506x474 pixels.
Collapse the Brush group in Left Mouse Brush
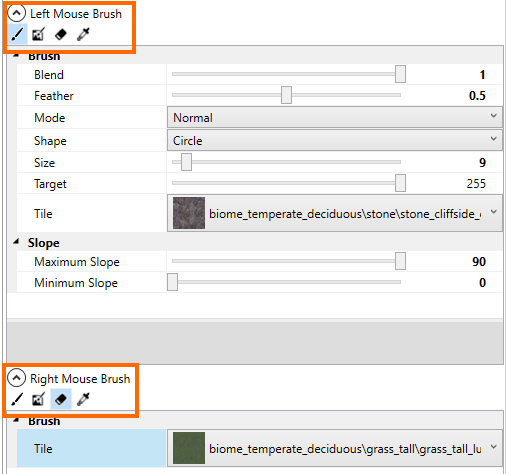click(x=16, y=56)
